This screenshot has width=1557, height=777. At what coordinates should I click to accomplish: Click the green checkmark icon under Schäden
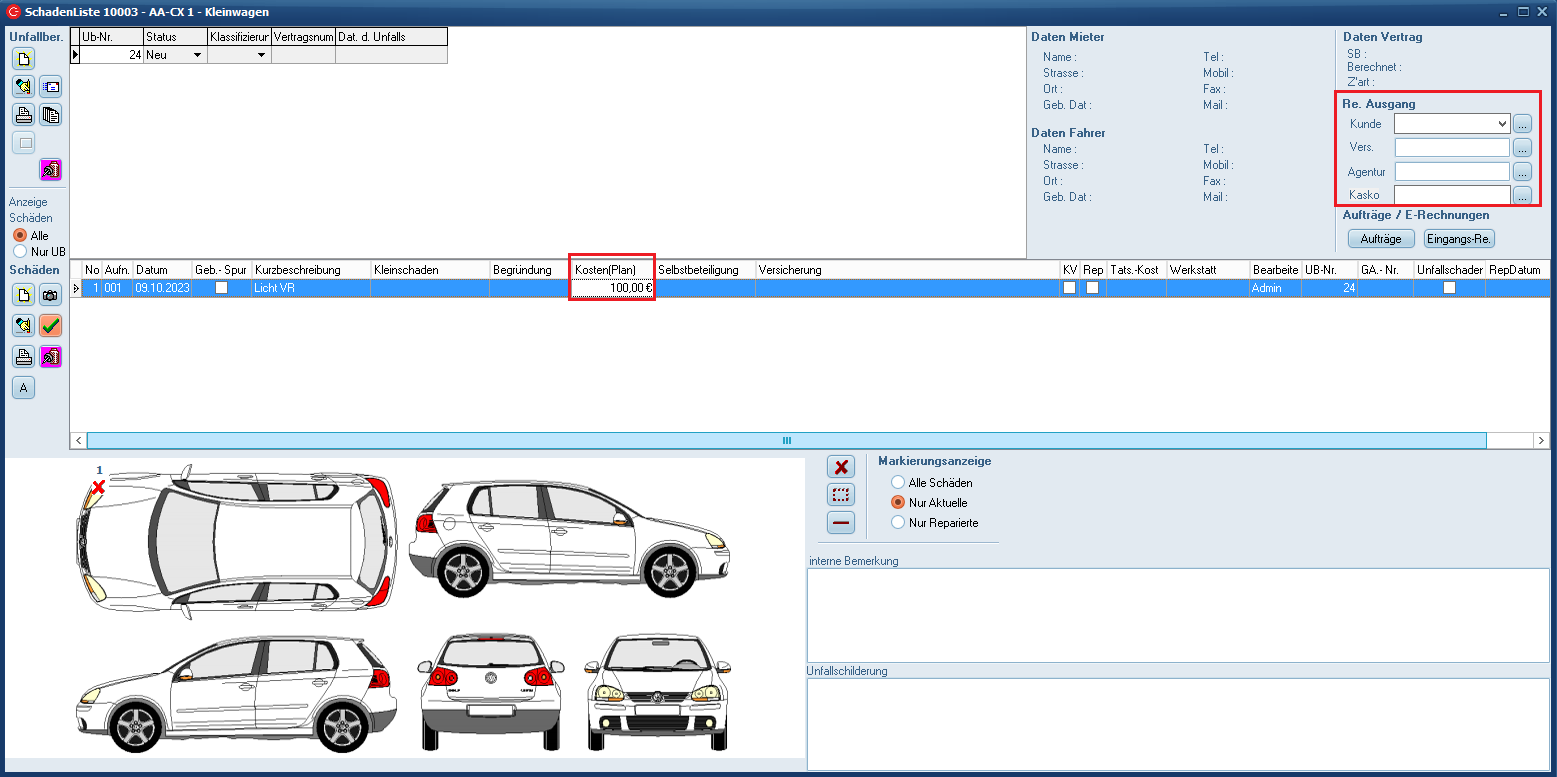(51, 325)
